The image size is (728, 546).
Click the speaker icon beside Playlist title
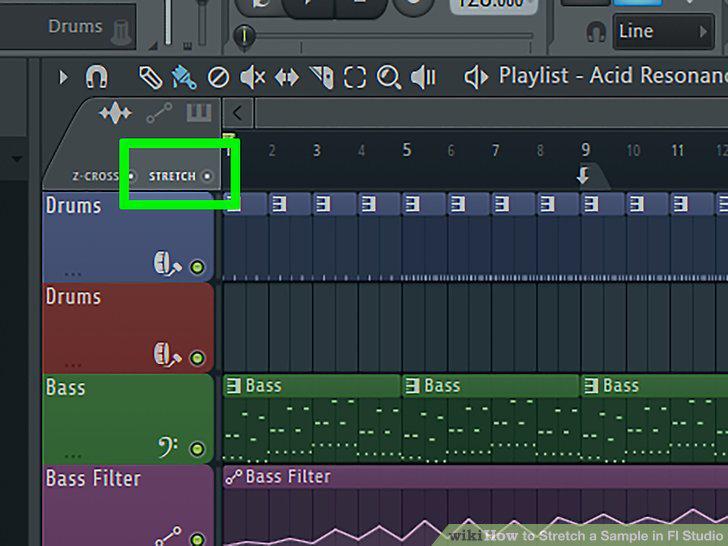(x=476, y=77)
